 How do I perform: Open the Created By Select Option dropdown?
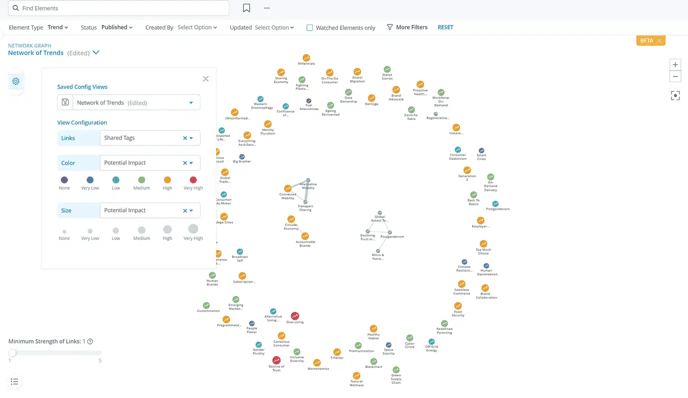[197, 27]
